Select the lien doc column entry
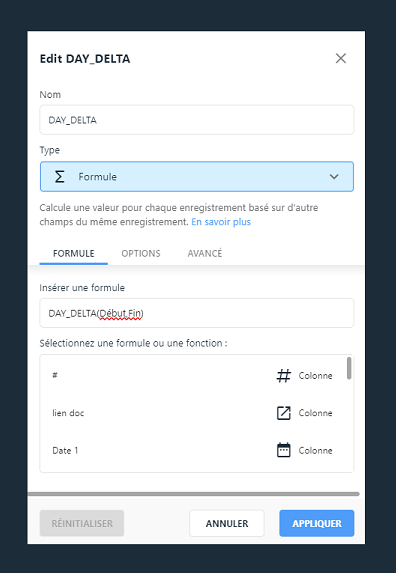Screen dimensions: 396x573 click(193, 413)
